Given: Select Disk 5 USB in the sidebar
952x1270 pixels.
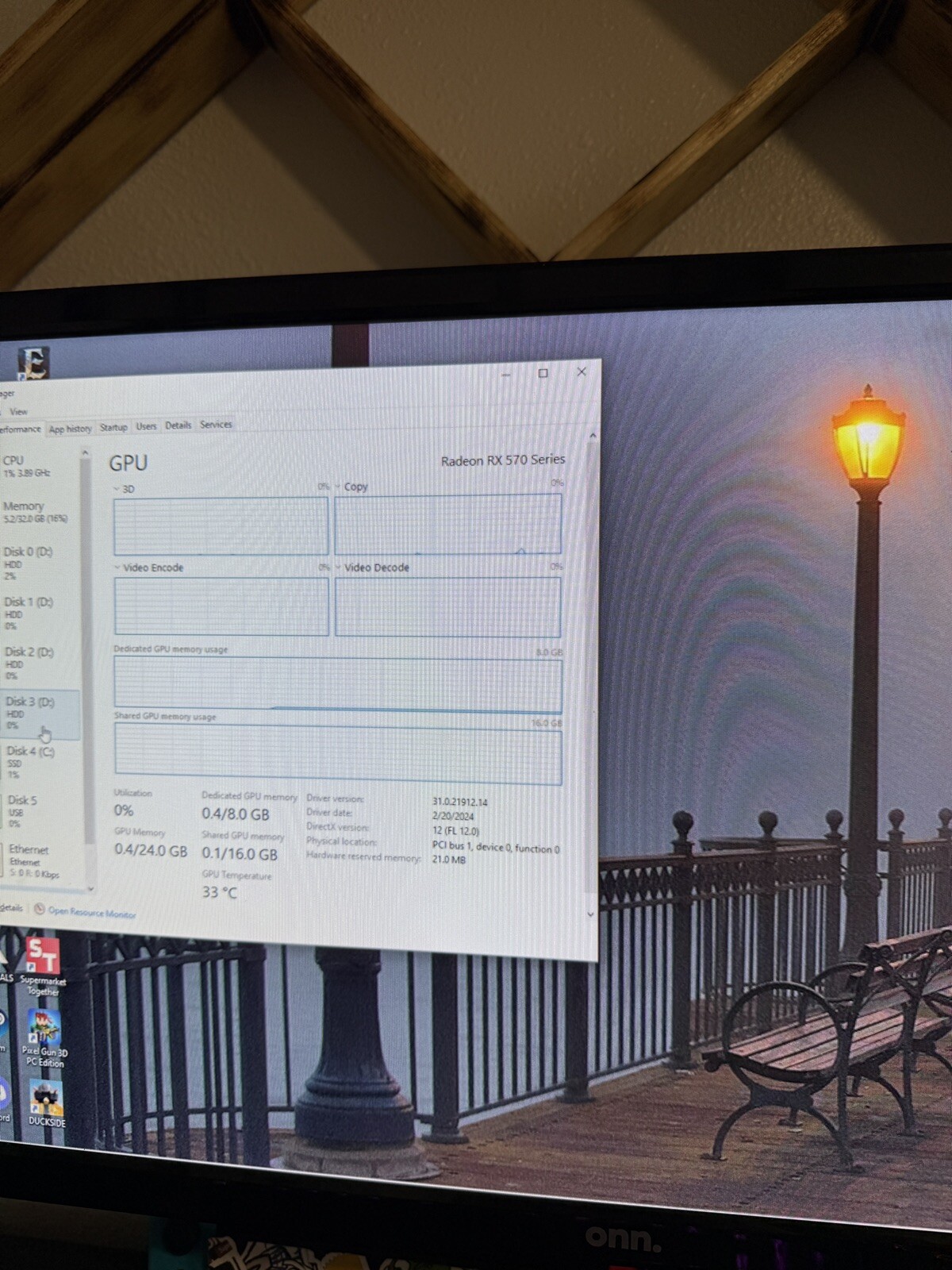Looking at the screenshot, I should (40, 810).
